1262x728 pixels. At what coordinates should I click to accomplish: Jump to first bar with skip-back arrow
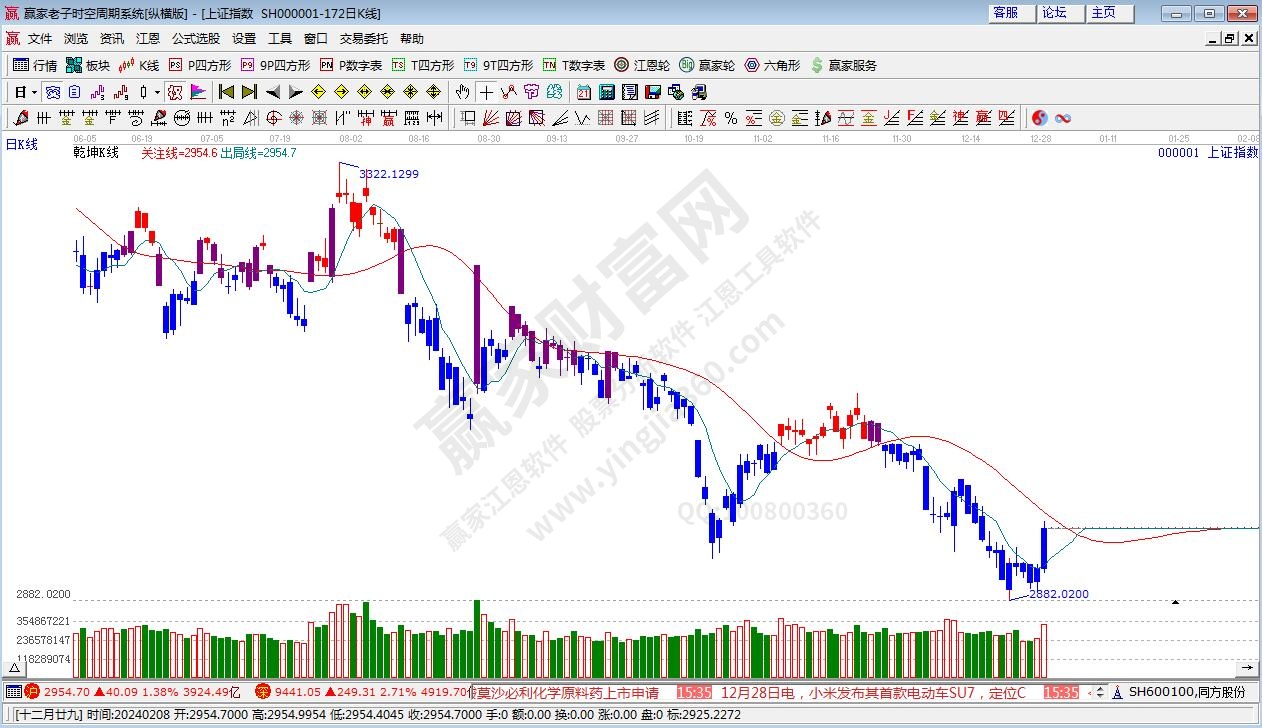[x=226, y=92]
